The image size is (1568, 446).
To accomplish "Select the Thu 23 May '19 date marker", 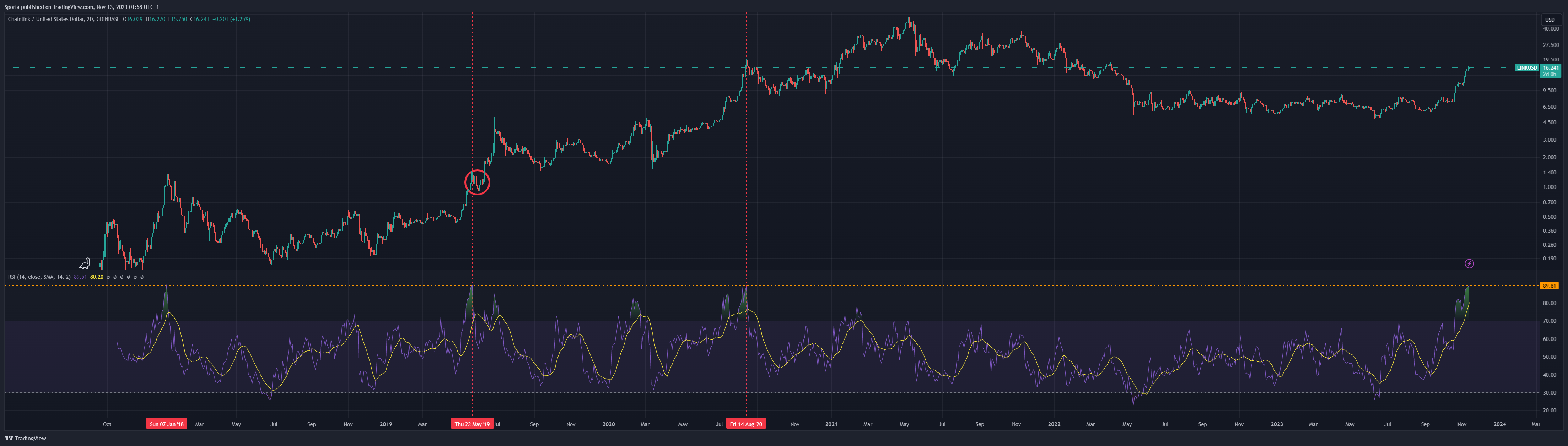I will (472, 424).
